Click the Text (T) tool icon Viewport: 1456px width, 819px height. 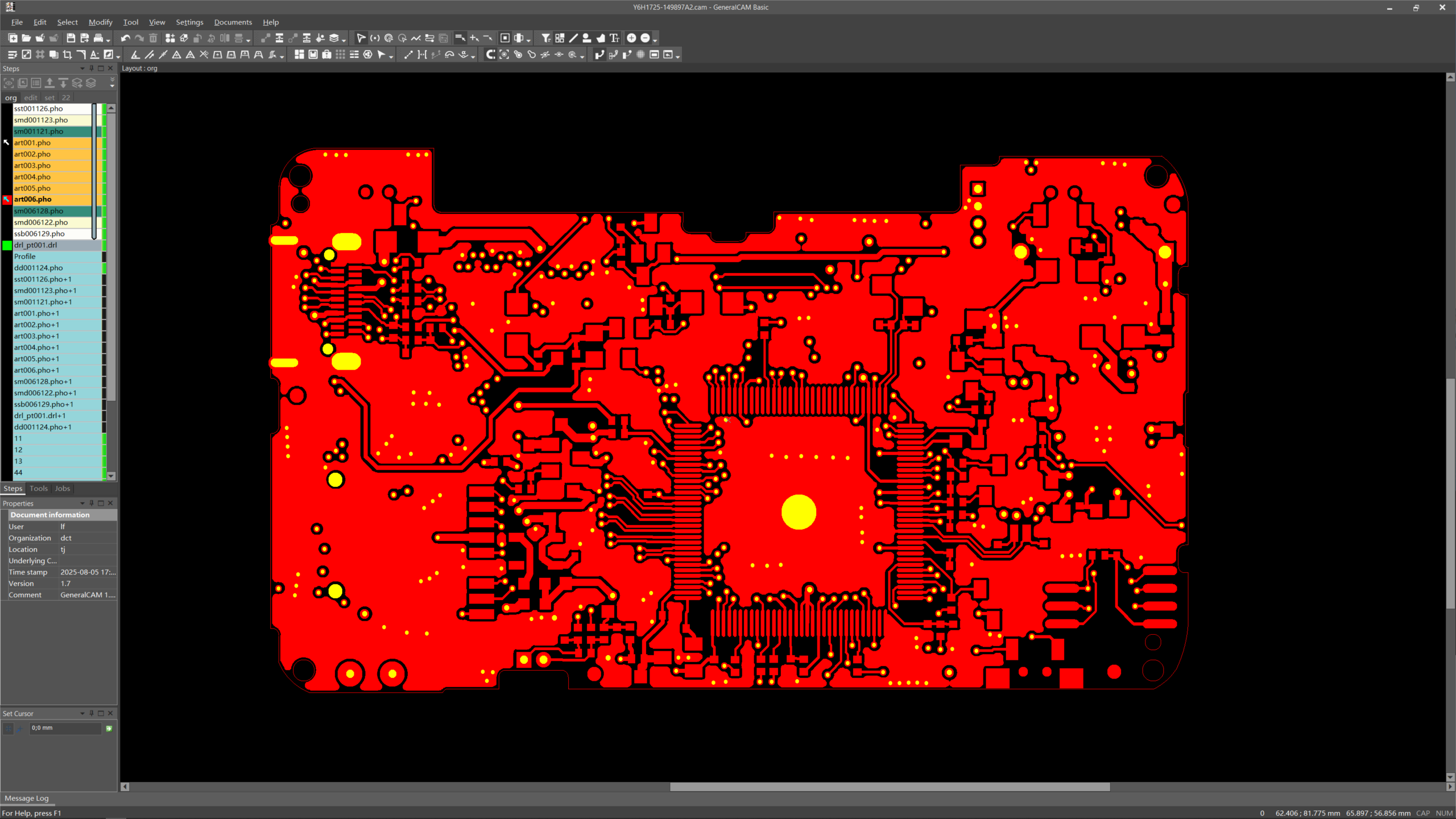614,38
